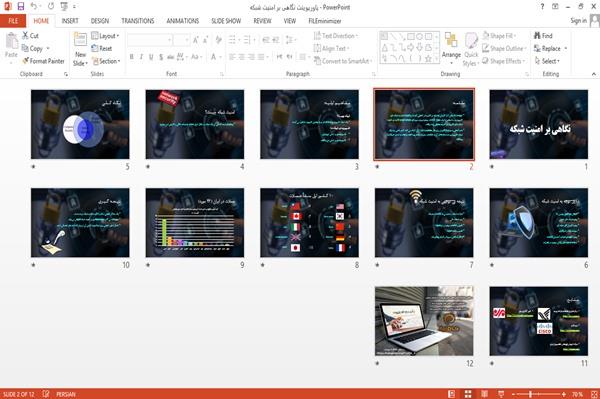Screen dimensions: 600x399
Task: Open the font size combo box
Action: pyautogui.click(x=181, y=40)
